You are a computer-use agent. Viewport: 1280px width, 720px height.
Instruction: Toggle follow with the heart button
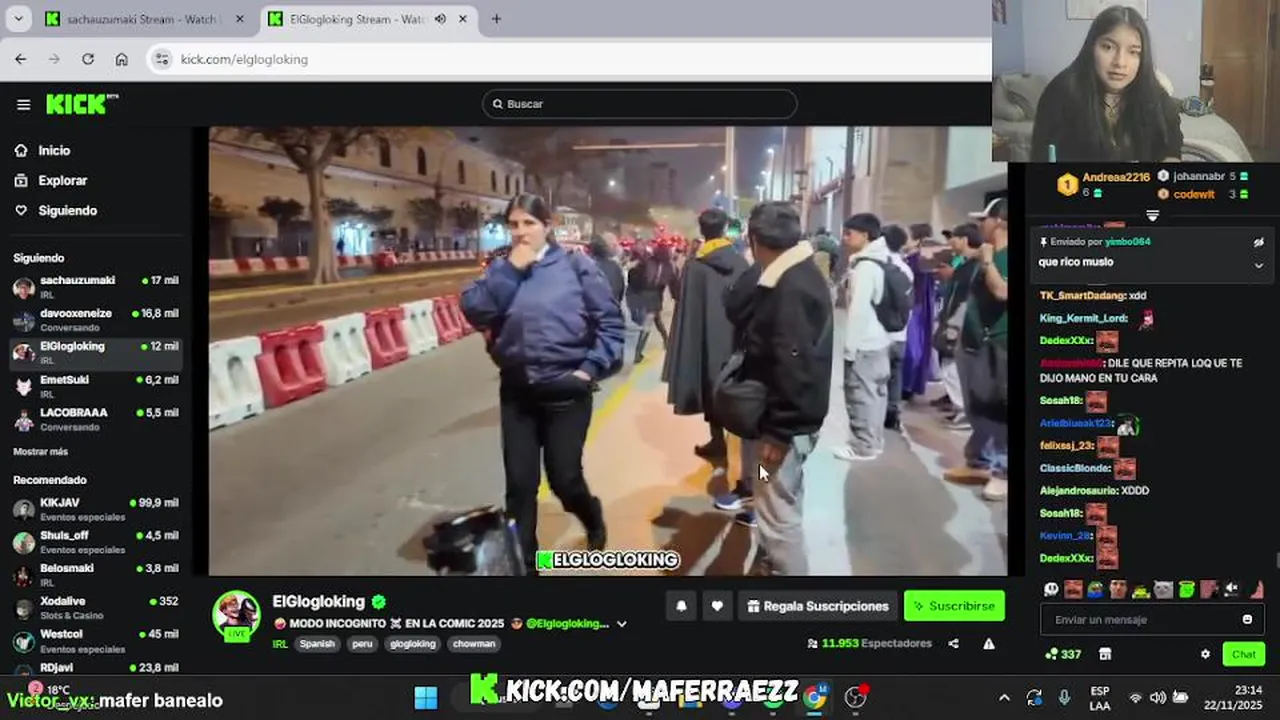coord(717,606)
